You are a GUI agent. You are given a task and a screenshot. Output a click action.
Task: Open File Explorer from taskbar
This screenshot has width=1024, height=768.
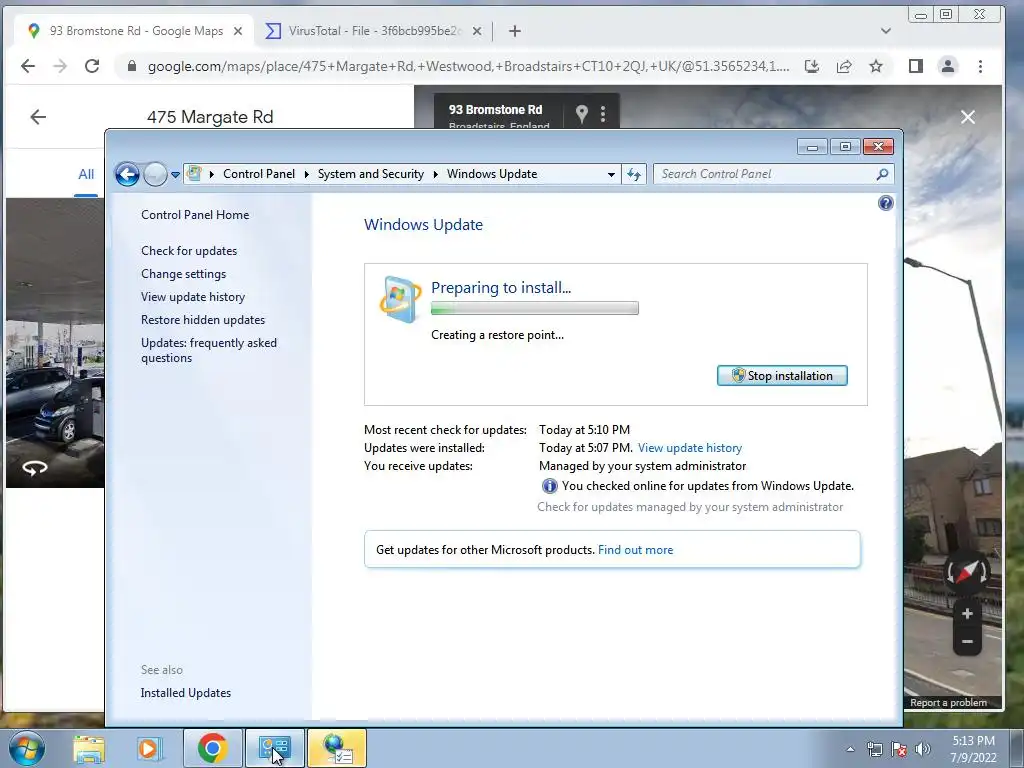tap(89, 748)
